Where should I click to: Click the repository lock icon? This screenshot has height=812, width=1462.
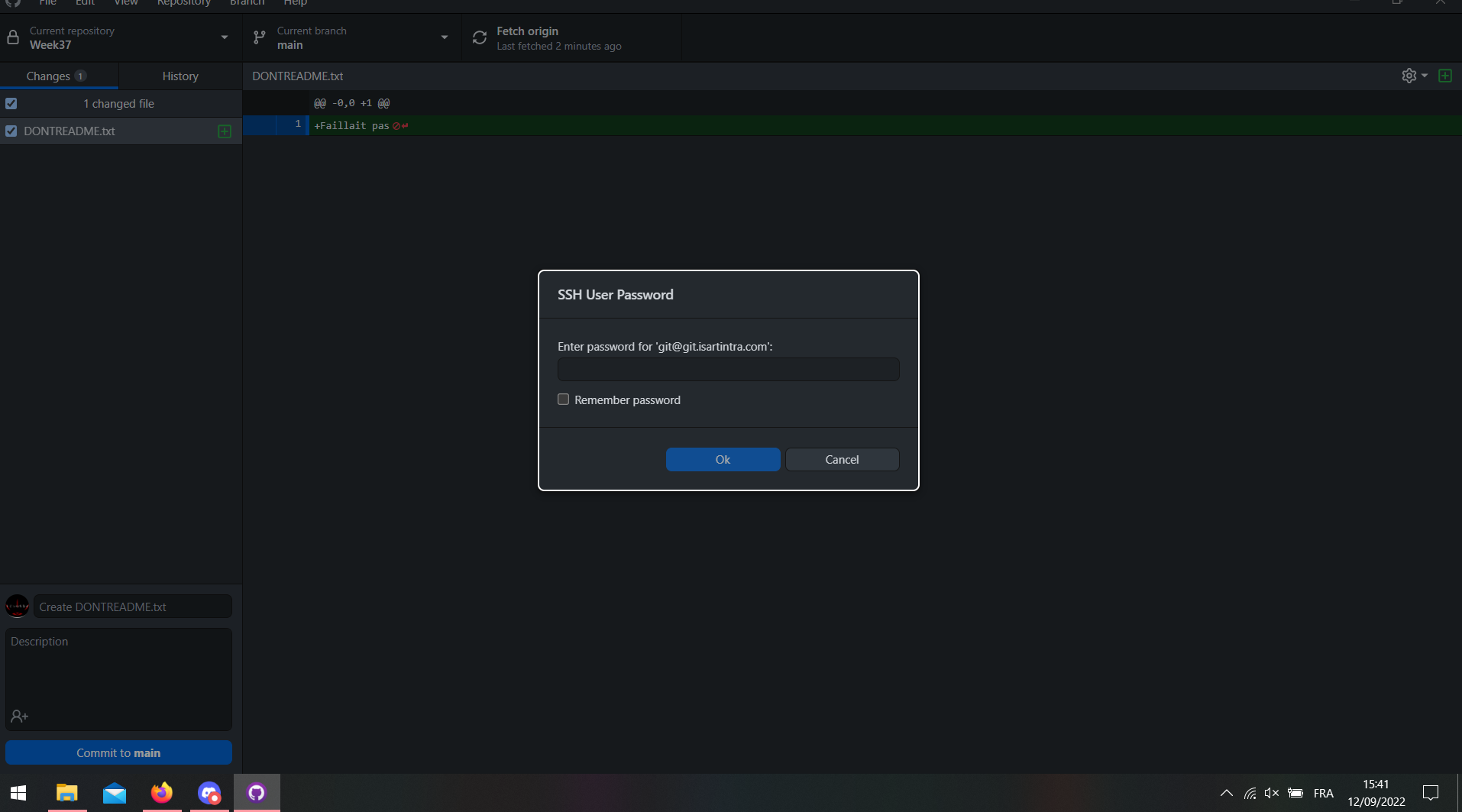coord(12,37)
